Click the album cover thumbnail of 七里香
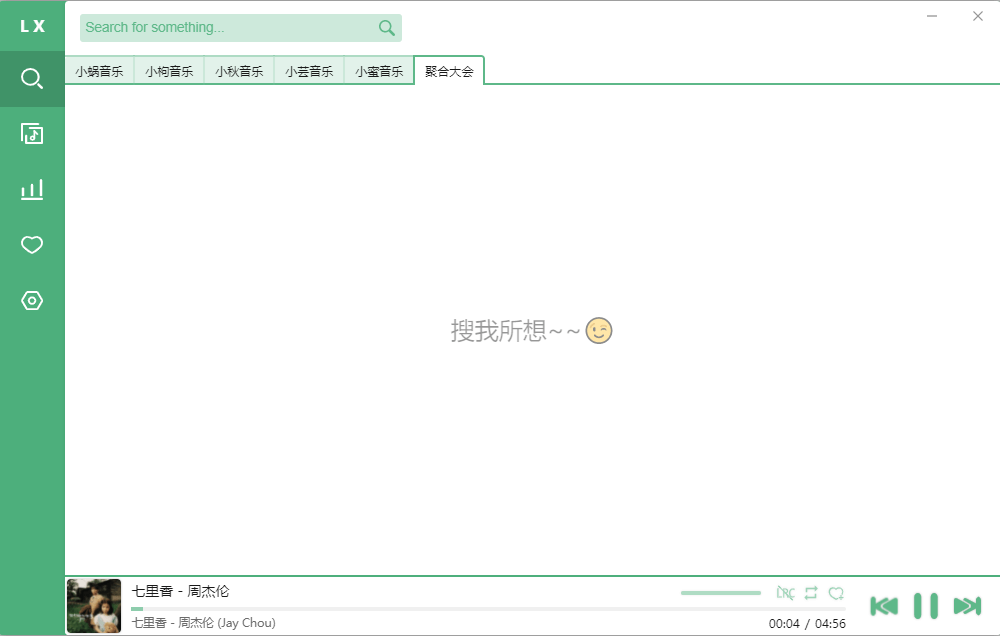Screen dimensions: 1000x636 tap(93, 606)
